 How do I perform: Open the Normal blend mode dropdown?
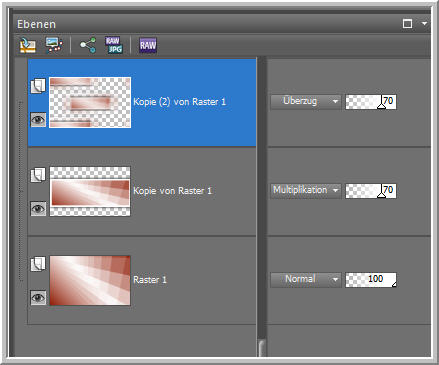click(x=306, y=279)
